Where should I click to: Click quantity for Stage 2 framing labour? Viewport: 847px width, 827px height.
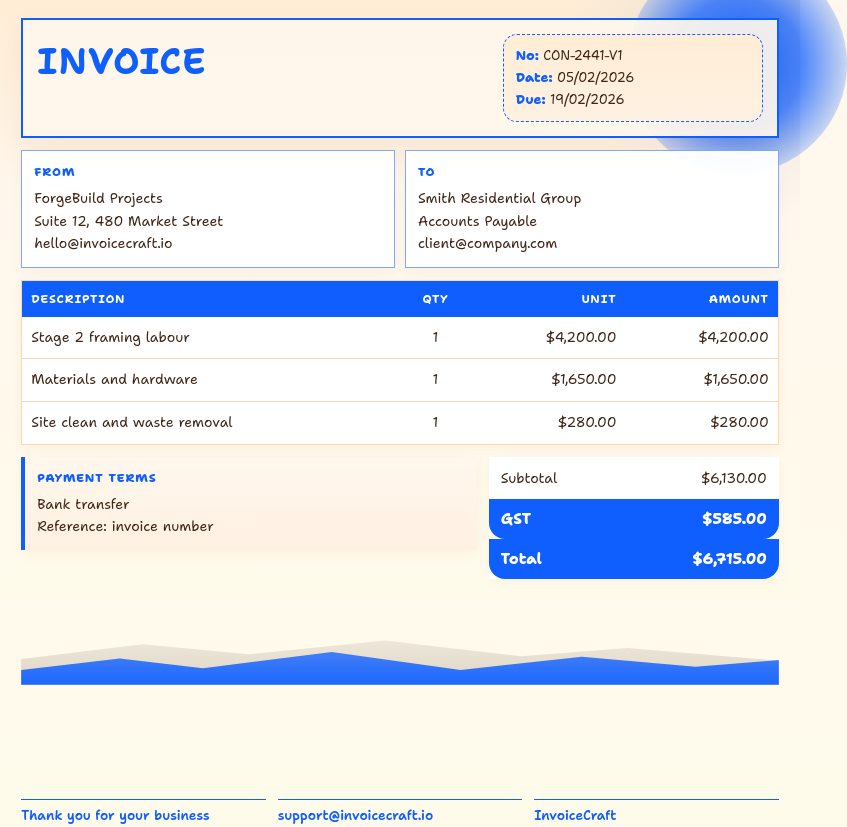tap(435, 338)
